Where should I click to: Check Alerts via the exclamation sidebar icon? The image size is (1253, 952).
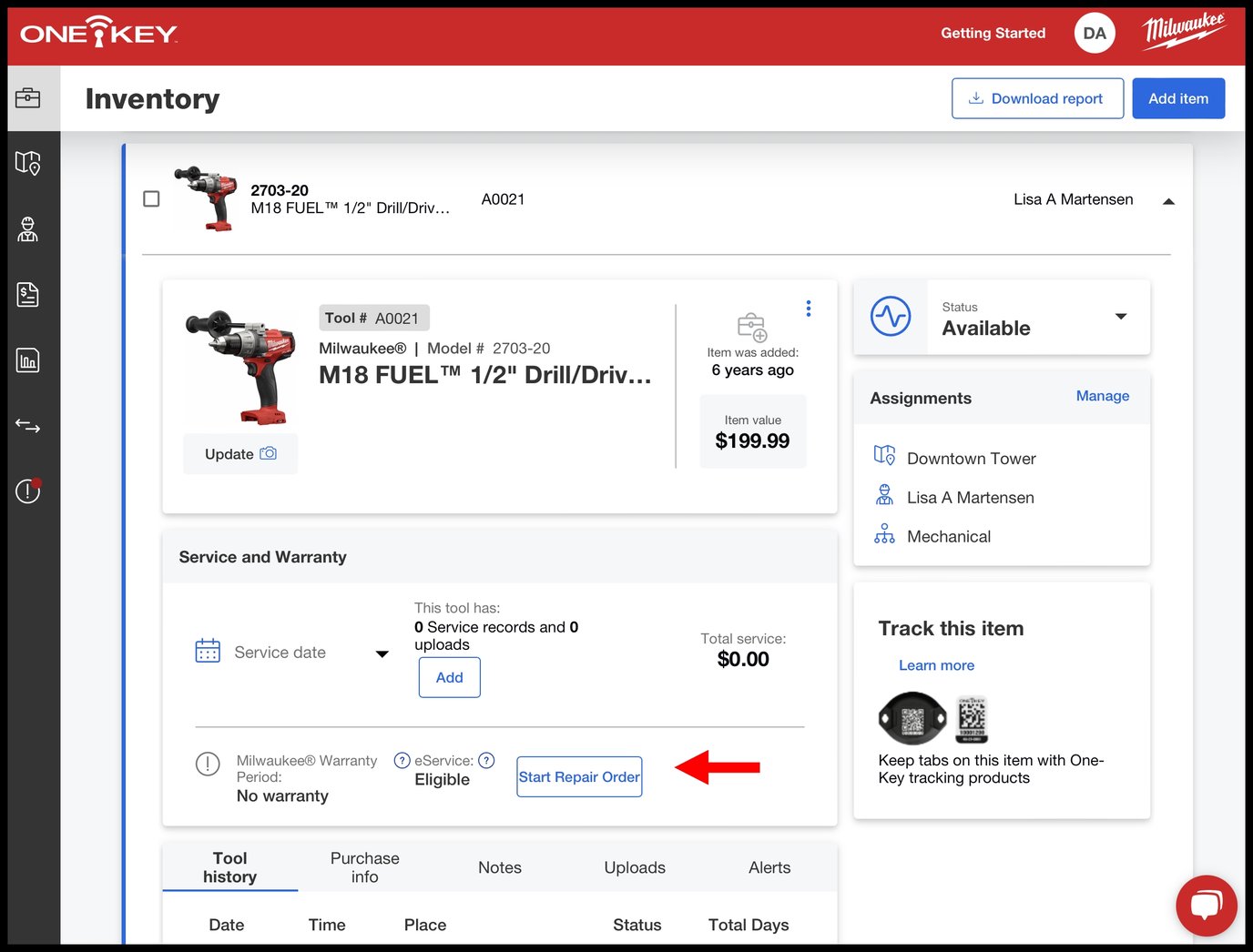[x=27, y=491]
